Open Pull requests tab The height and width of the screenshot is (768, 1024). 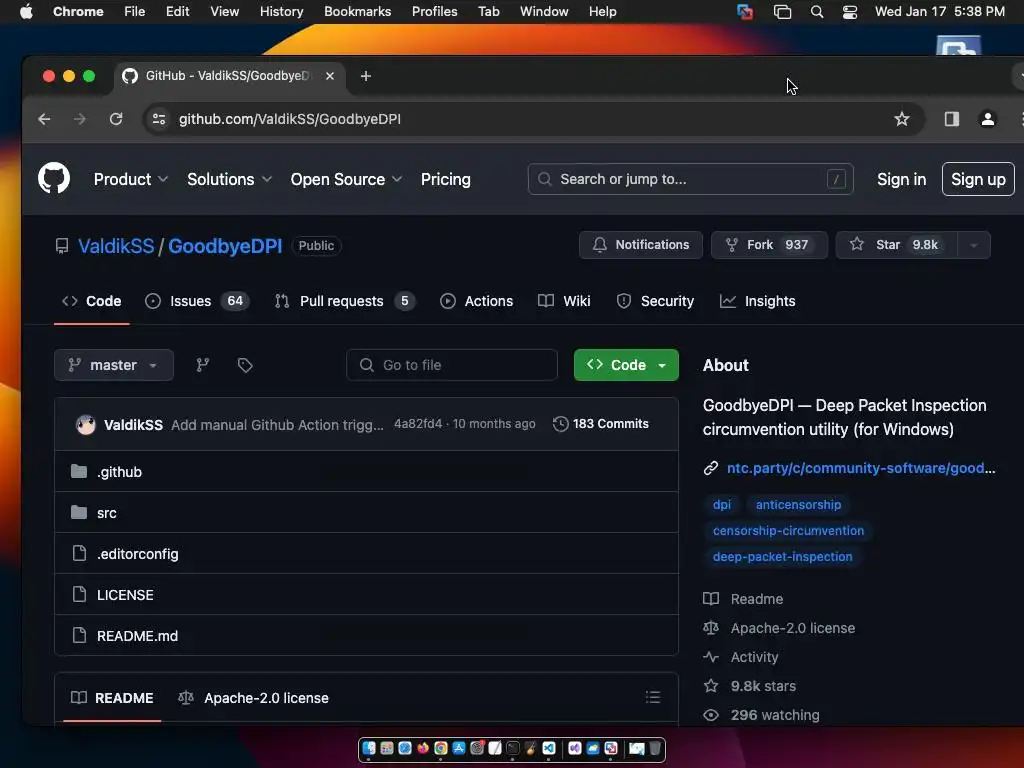(x=344, y=301)
